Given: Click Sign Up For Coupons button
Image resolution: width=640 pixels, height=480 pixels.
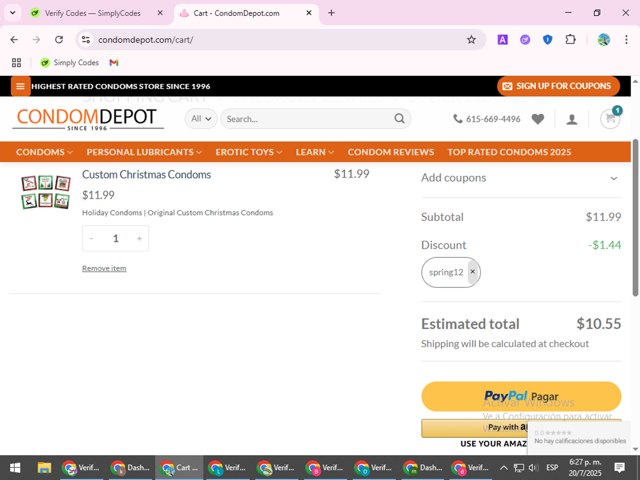Looking at the screenshot, I should coord(558,86).
